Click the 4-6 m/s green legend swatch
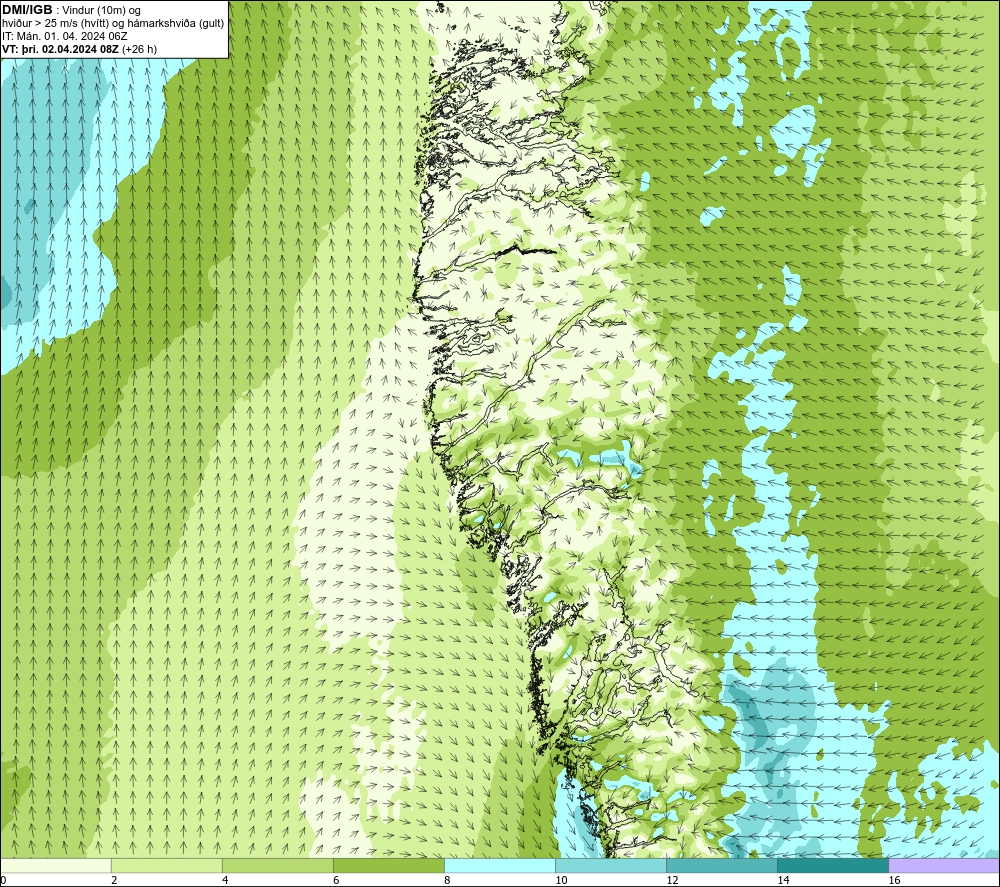Viewport: 1000px width, 887px height. [277, 865]
